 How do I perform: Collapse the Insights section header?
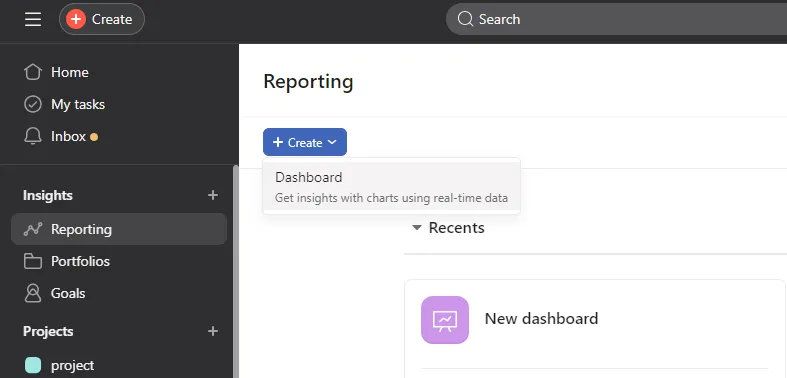point(48,195)
